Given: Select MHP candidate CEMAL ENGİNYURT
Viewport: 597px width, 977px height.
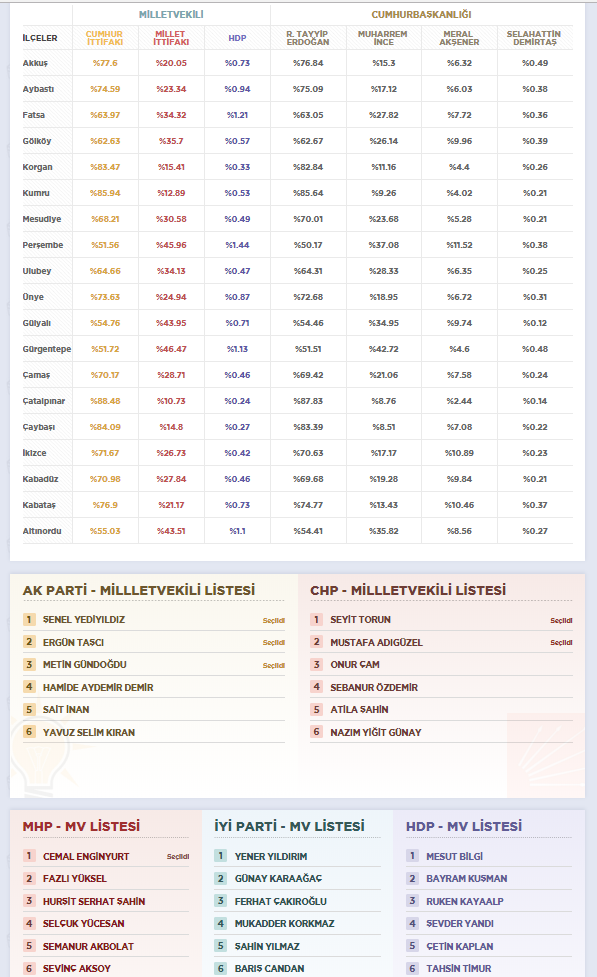Looking at the screenshot, I should coord(86,857).
